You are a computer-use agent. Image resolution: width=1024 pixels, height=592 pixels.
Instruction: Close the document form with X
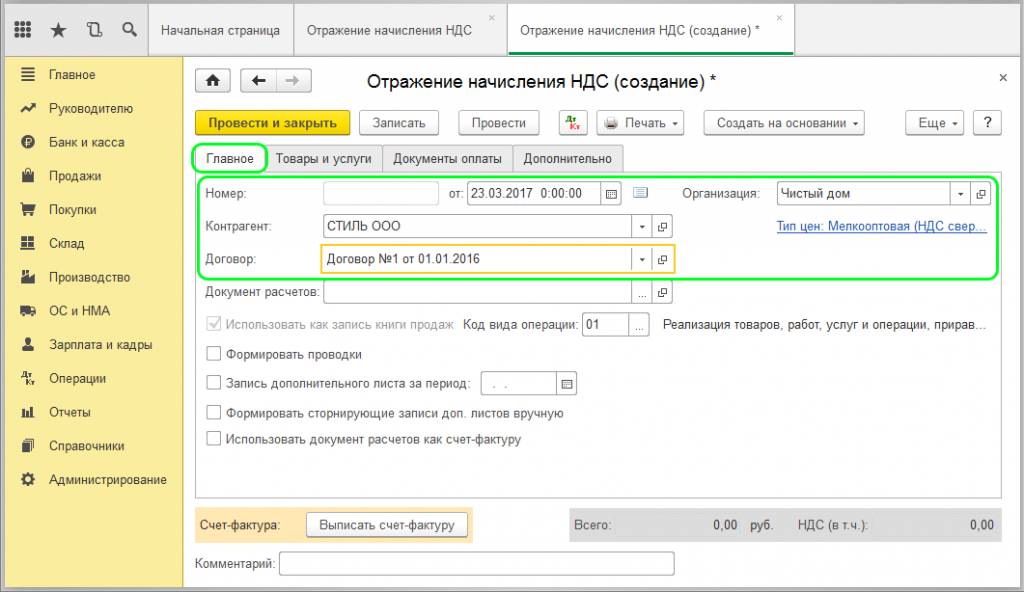1003,78
